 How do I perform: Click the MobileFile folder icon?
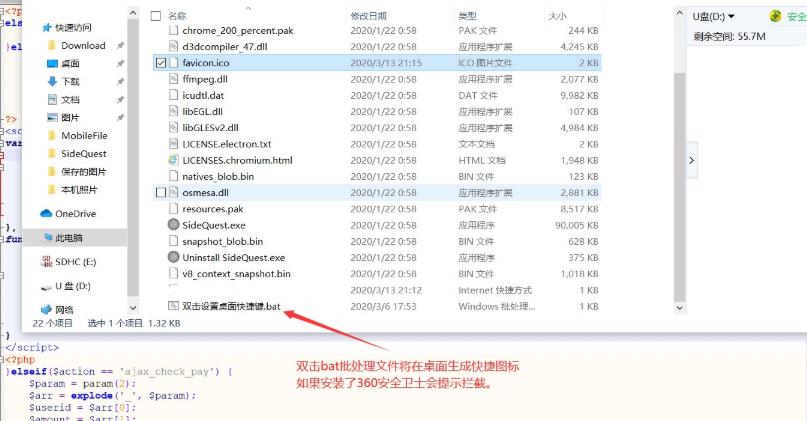tap(51, 135)
